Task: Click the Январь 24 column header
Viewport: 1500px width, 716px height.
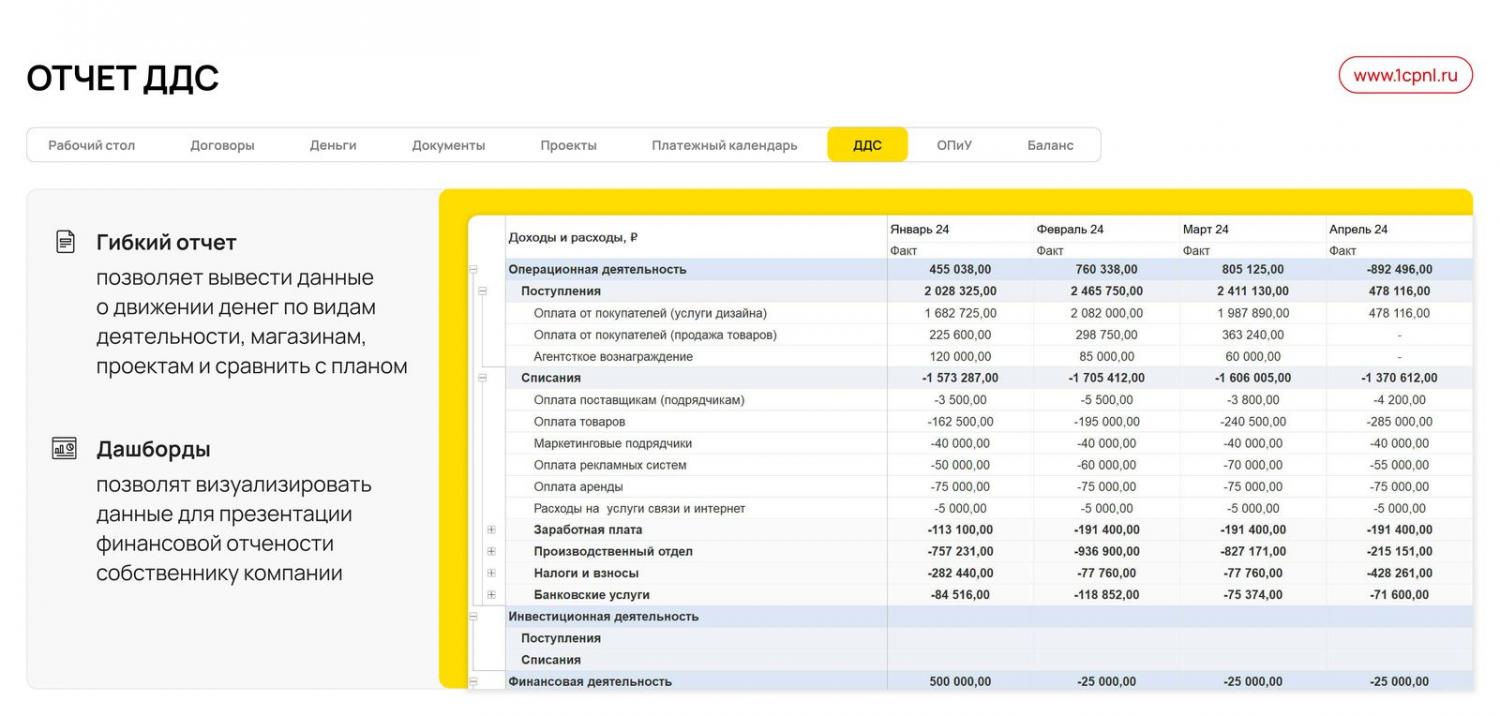Action: [x=919, y=229]
